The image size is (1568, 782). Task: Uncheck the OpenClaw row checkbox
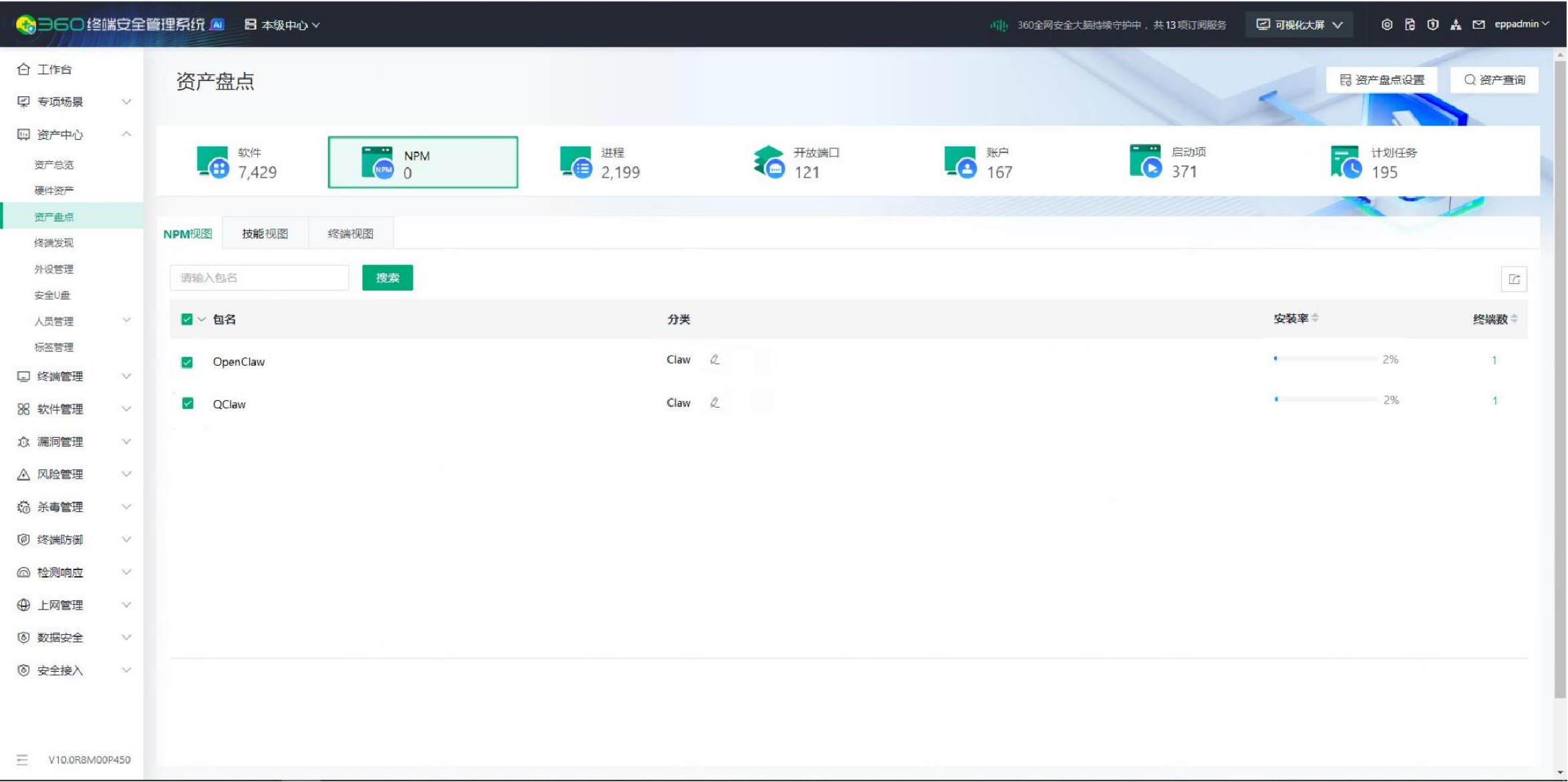(187, 362)
